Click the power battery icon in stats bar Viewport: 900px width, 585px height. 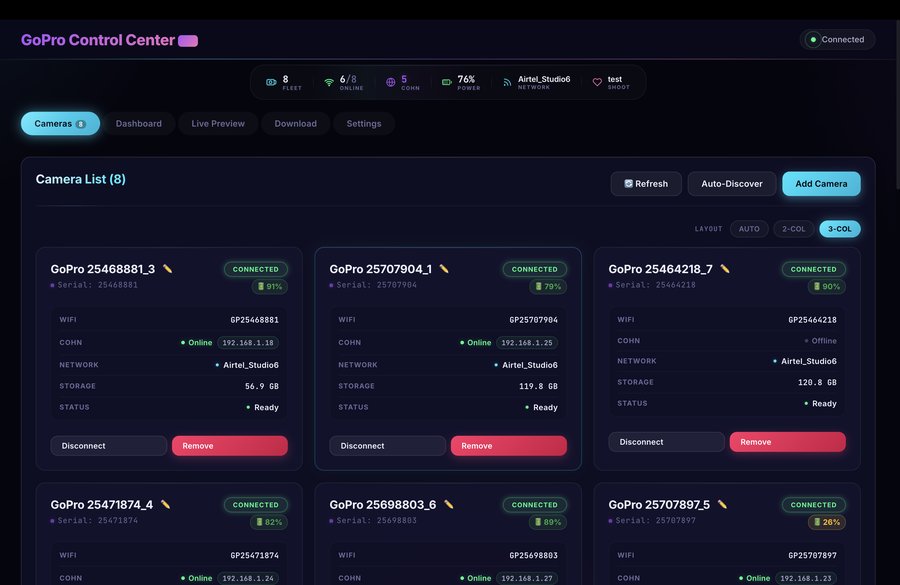[x=447, y=83]
